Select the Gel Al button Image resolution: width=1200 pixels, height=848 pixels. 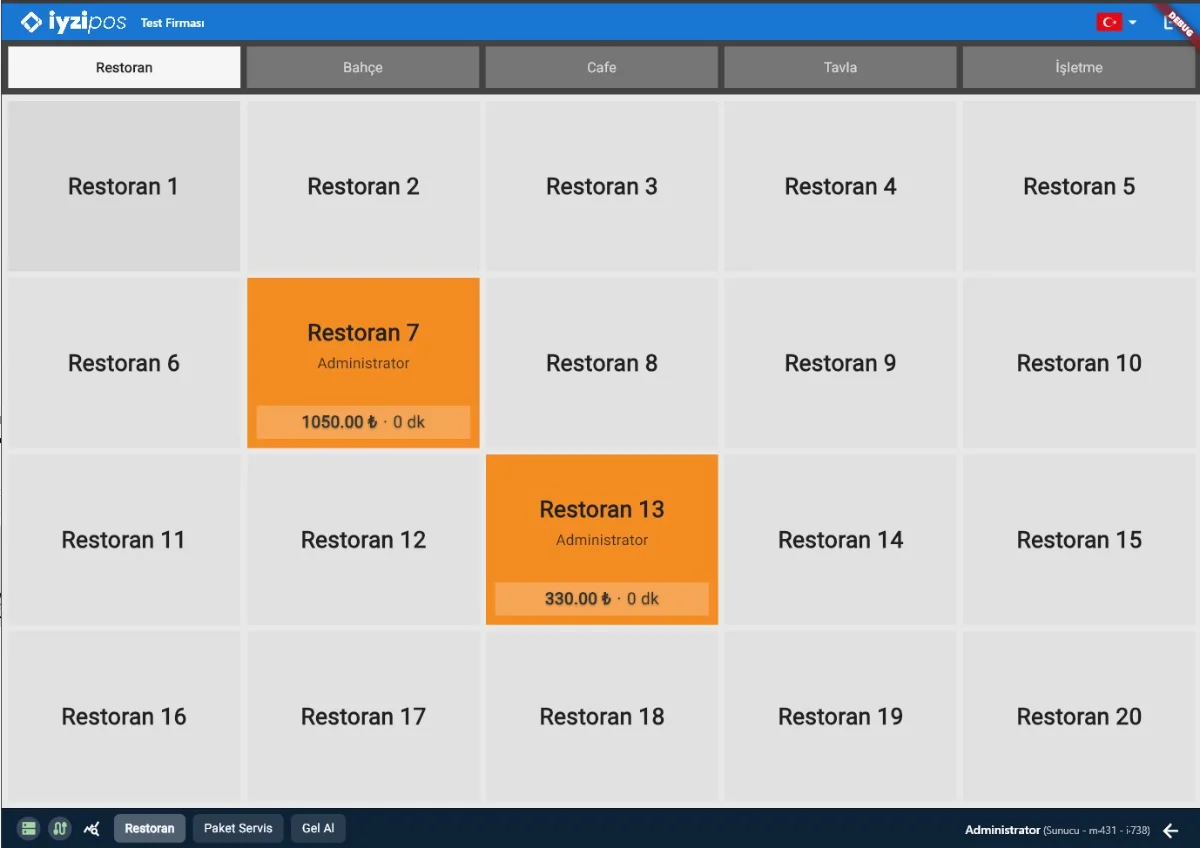[318, 829]
